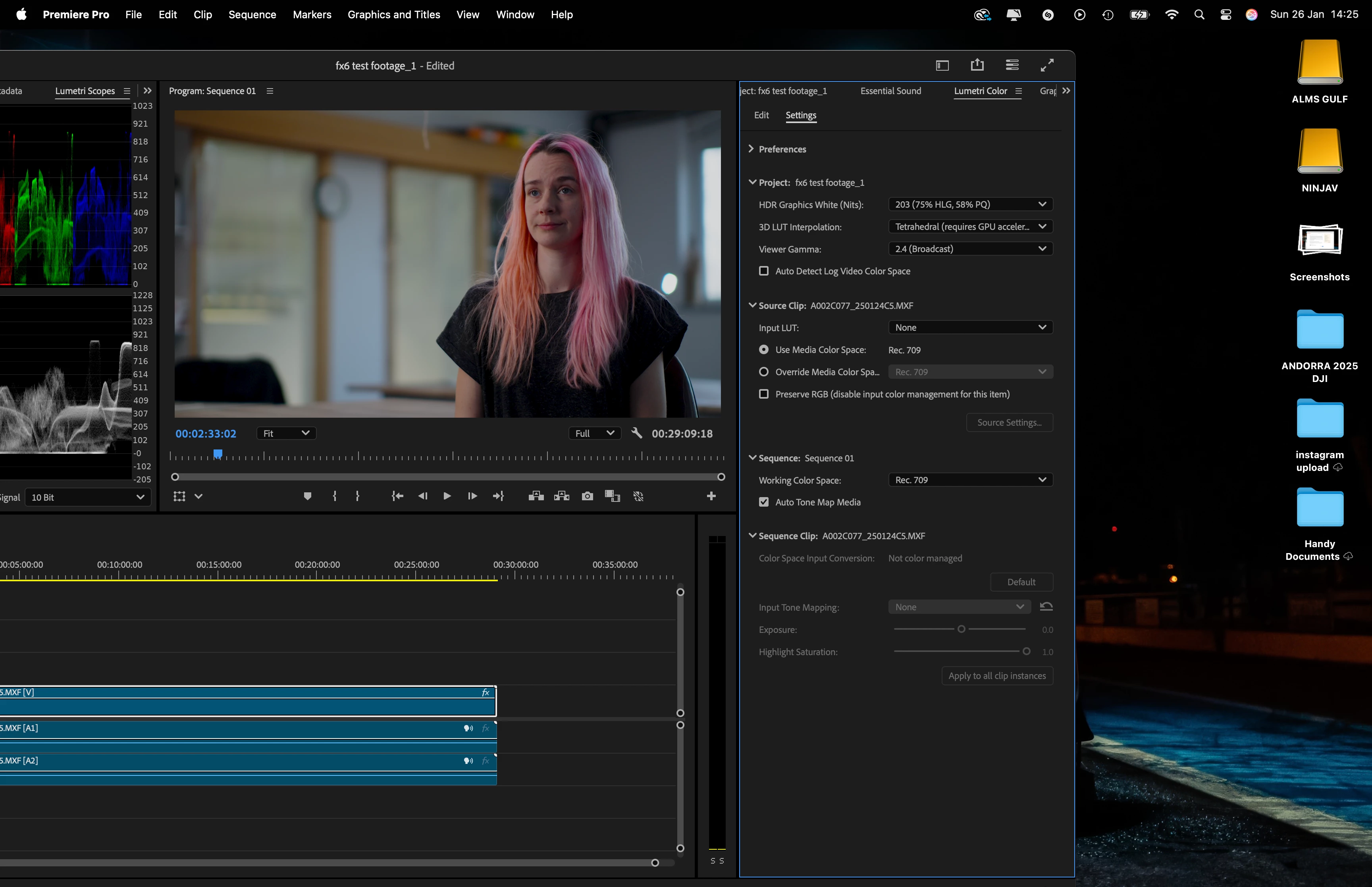Open the Viewer Gamma dropdown
The width and height of the screenshot is (1372, 887).
(970, 249)
